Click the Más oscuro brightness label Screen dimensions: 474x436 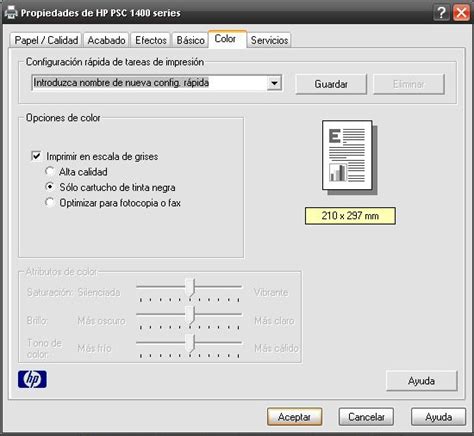pos(101,321)
